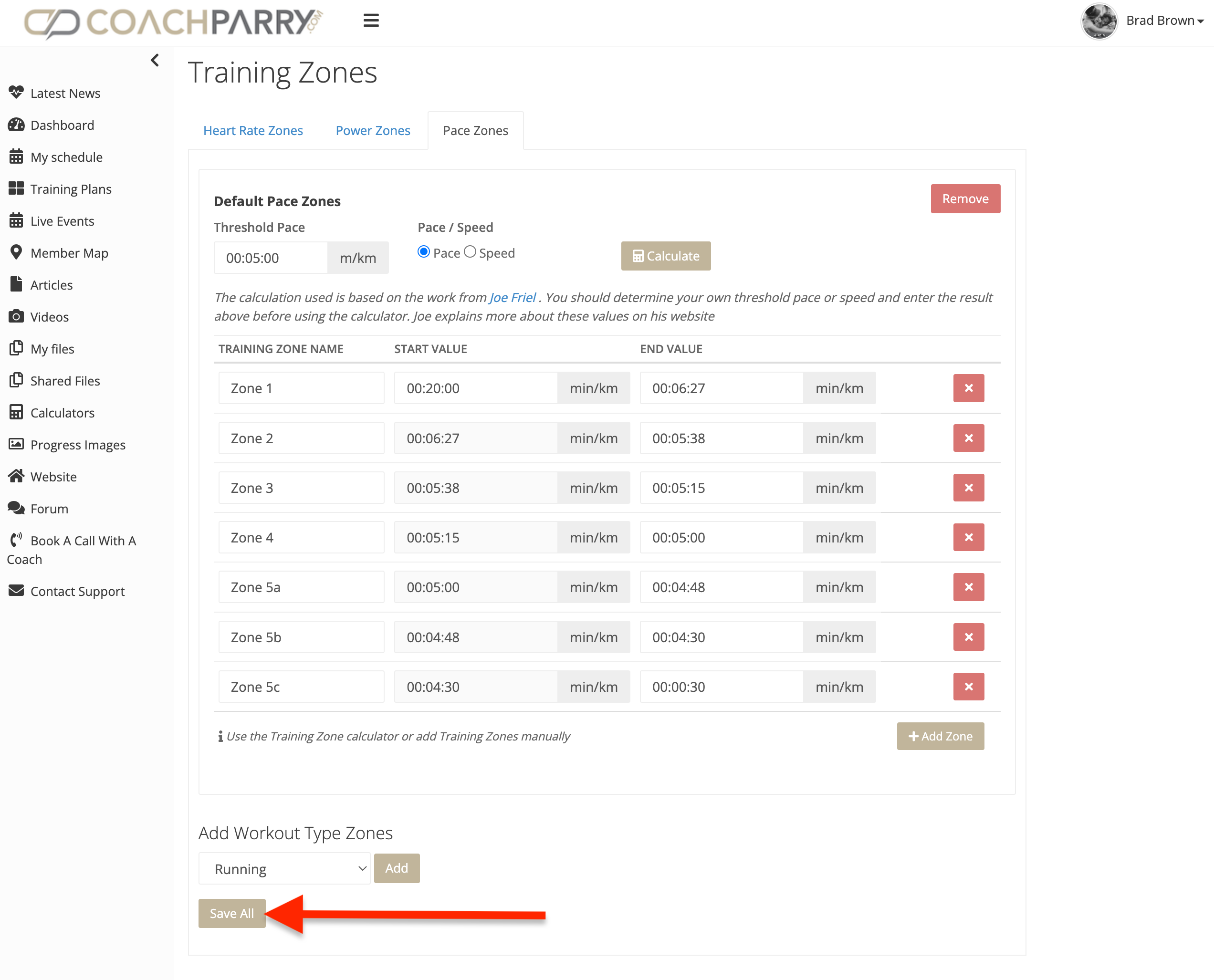
Task: Select the Speed radio button
Action: [470, 252]
